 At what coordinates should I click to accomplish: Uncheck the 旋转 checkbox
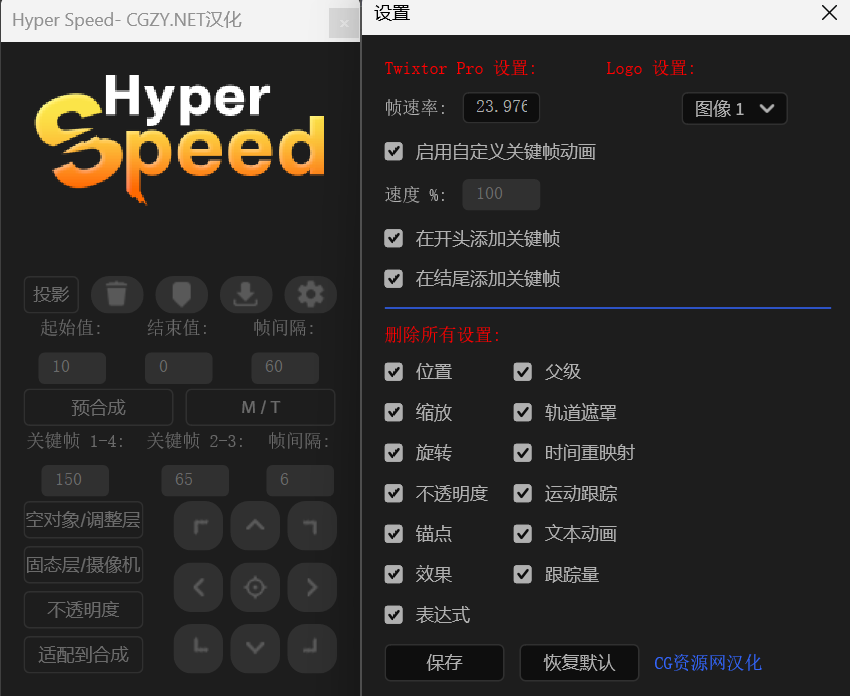tap(394, 453)
